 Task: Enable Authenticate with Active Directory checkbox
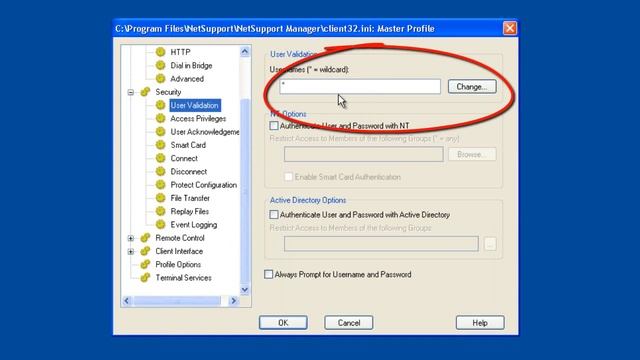click(x=274, y=215)
